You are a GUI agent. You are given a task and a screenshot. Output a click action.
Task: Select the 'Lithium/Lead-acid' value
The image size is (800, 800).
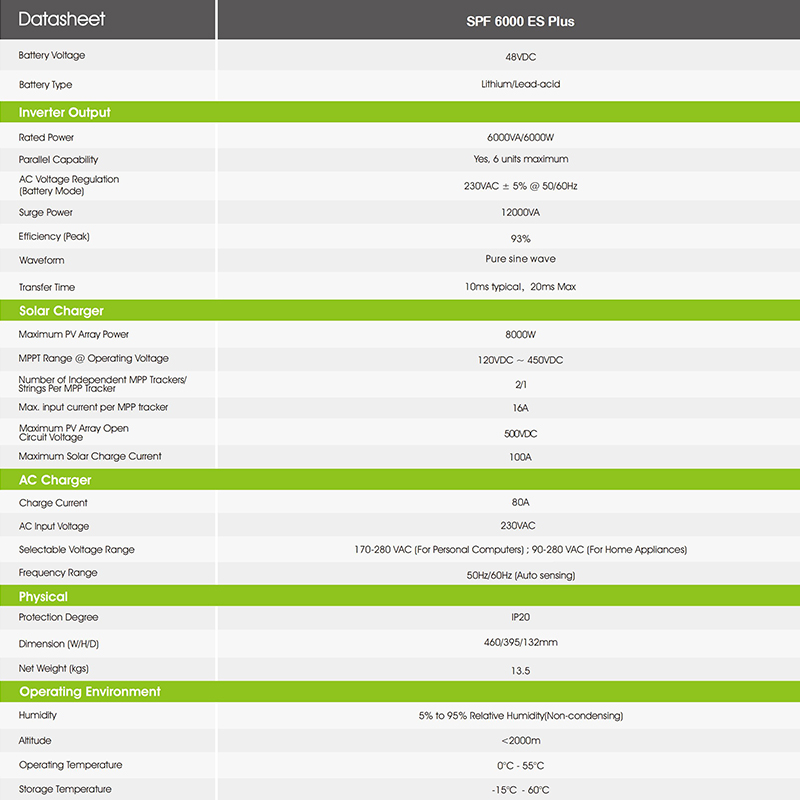(520, 84)
